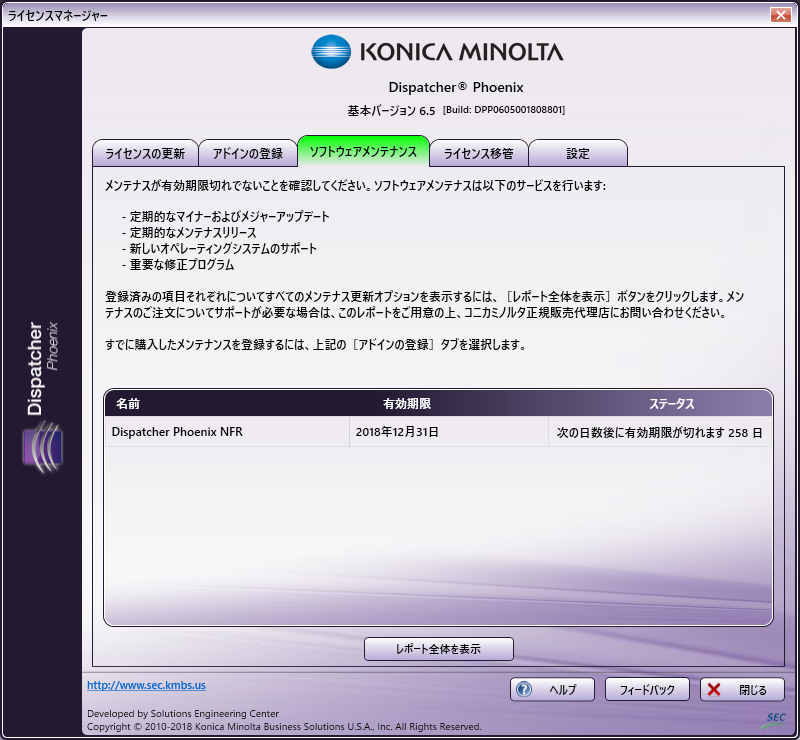Image resolution: width=800 pixels, height=740 pixels.
Task: Click the 定期的なマイナーおよびメジャーアップデート line
Action: point(230,216)
